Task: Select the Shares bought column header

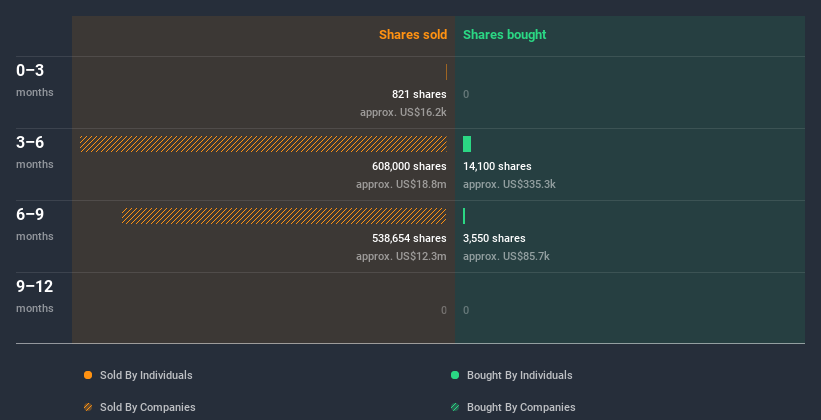Action: (x=504, y=35)
